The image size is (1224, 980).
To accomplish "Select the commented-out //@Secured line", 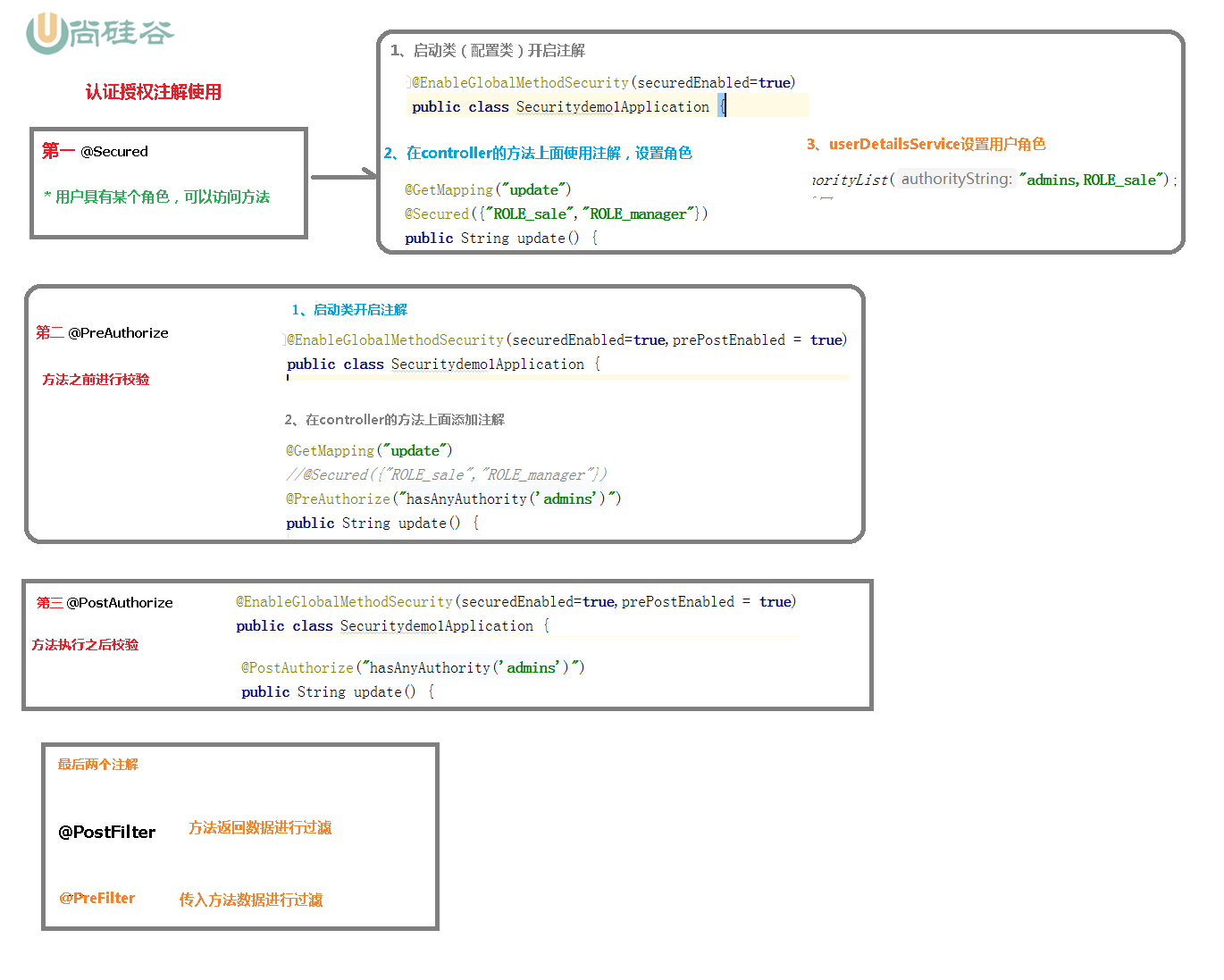I will pos(446,474).
